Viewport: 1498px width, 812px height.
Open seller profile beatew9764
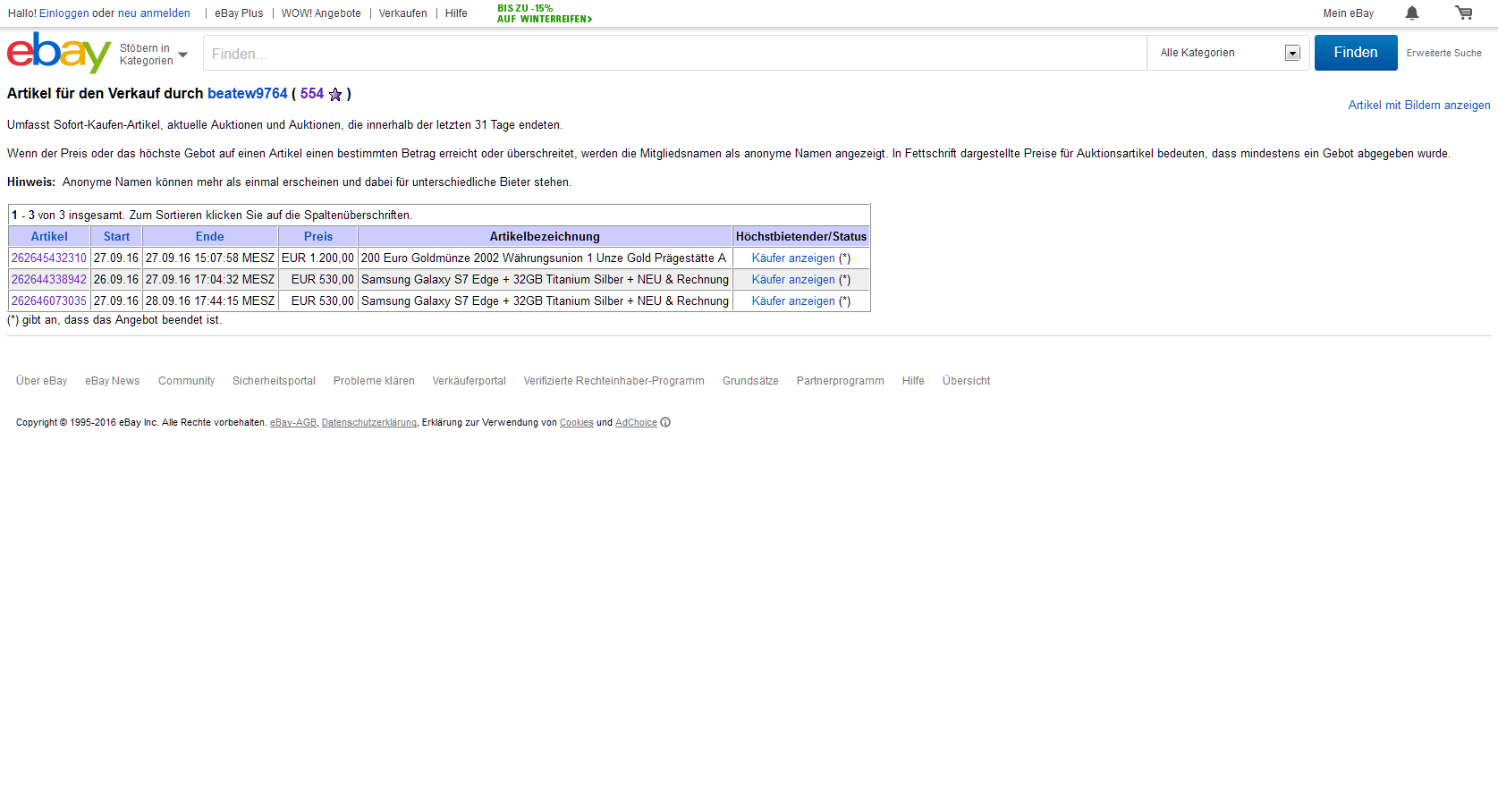point(248,94)
